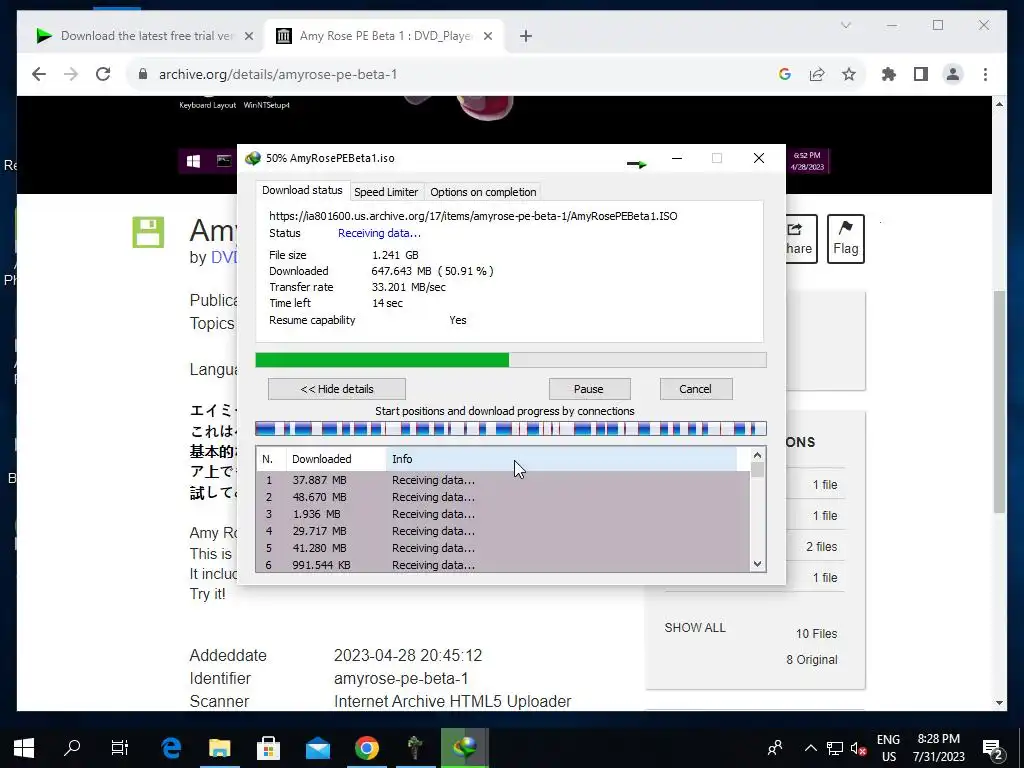Click the connections progress segment bar
Viewport: 1024px width, 768px height.
click(x=511, y=428)
